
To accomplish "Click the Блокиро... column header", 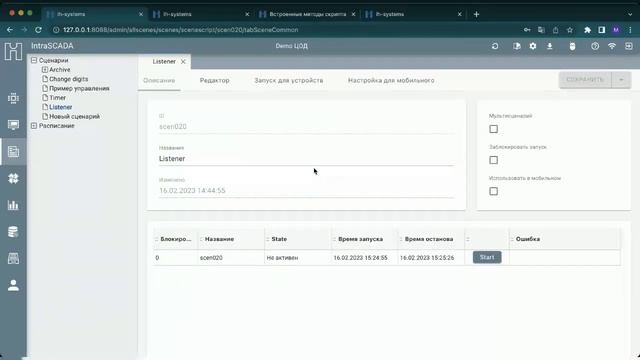I will click(x=176, y=239).
